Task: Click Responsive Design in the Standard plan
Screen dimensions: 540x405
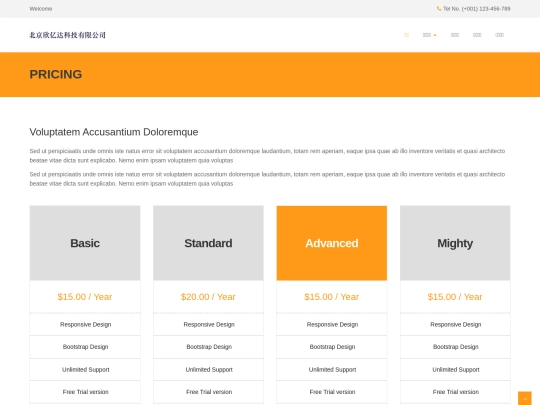Action: (209, 324)
